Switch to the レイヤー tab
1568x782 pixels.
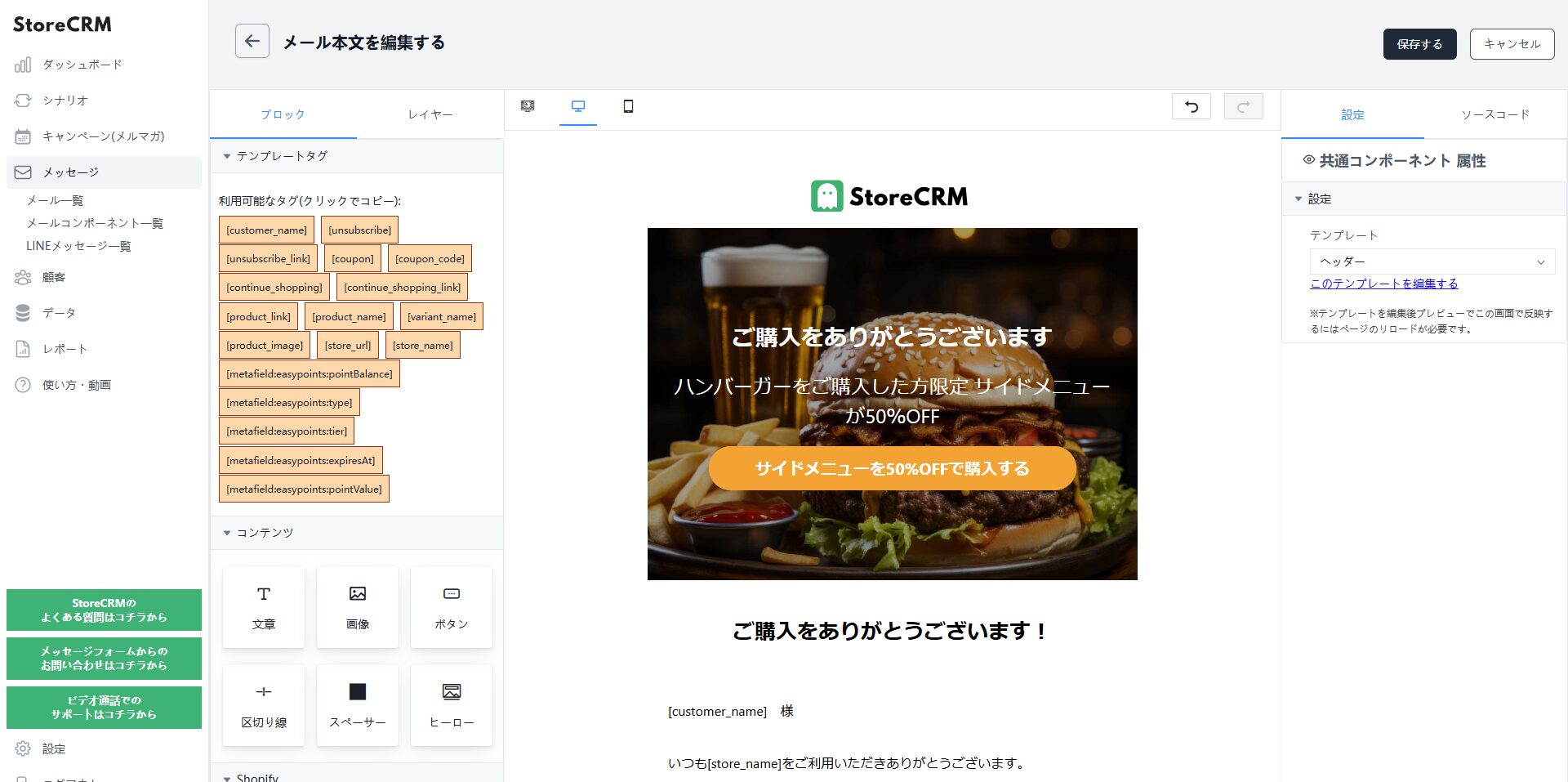click(x=430, y=114)
